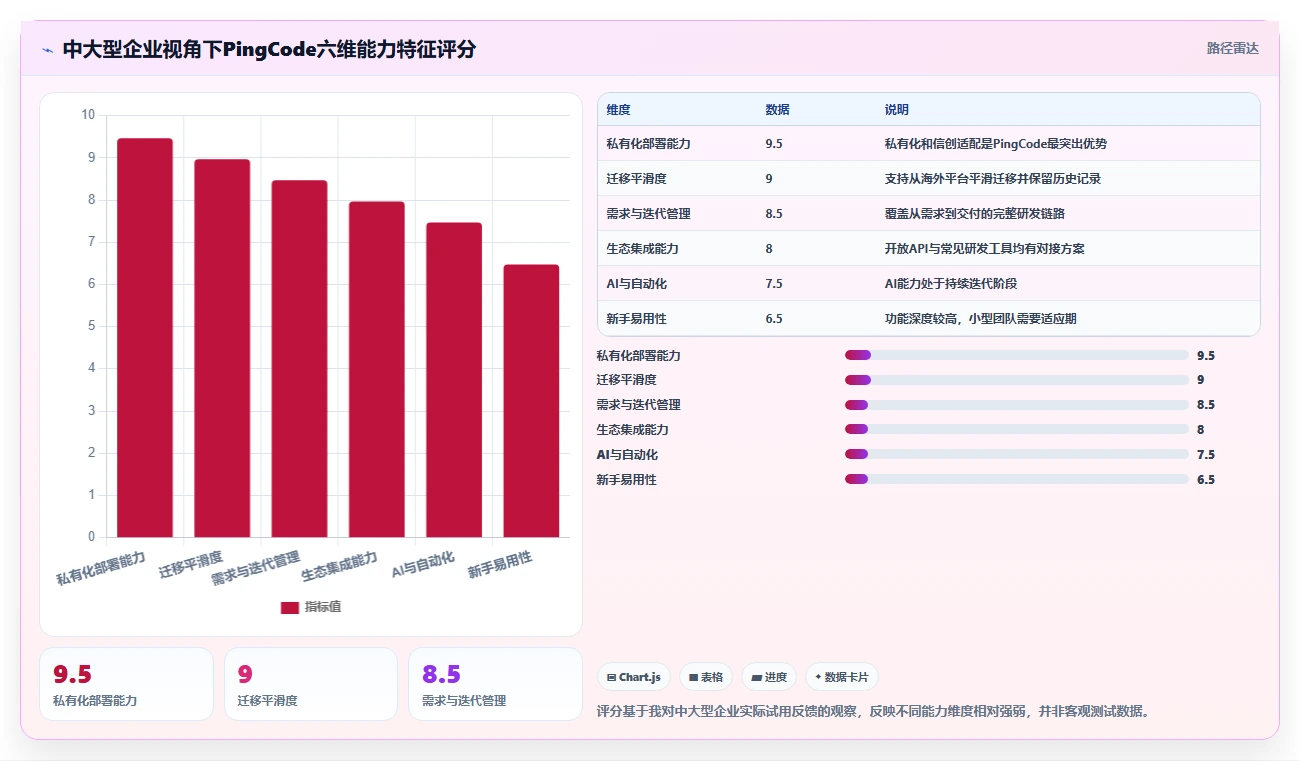The height and width of the screenshot is (761, 1300).
Task: Click the 私有化部署能力 bar in chart
Action: (145, 338)
